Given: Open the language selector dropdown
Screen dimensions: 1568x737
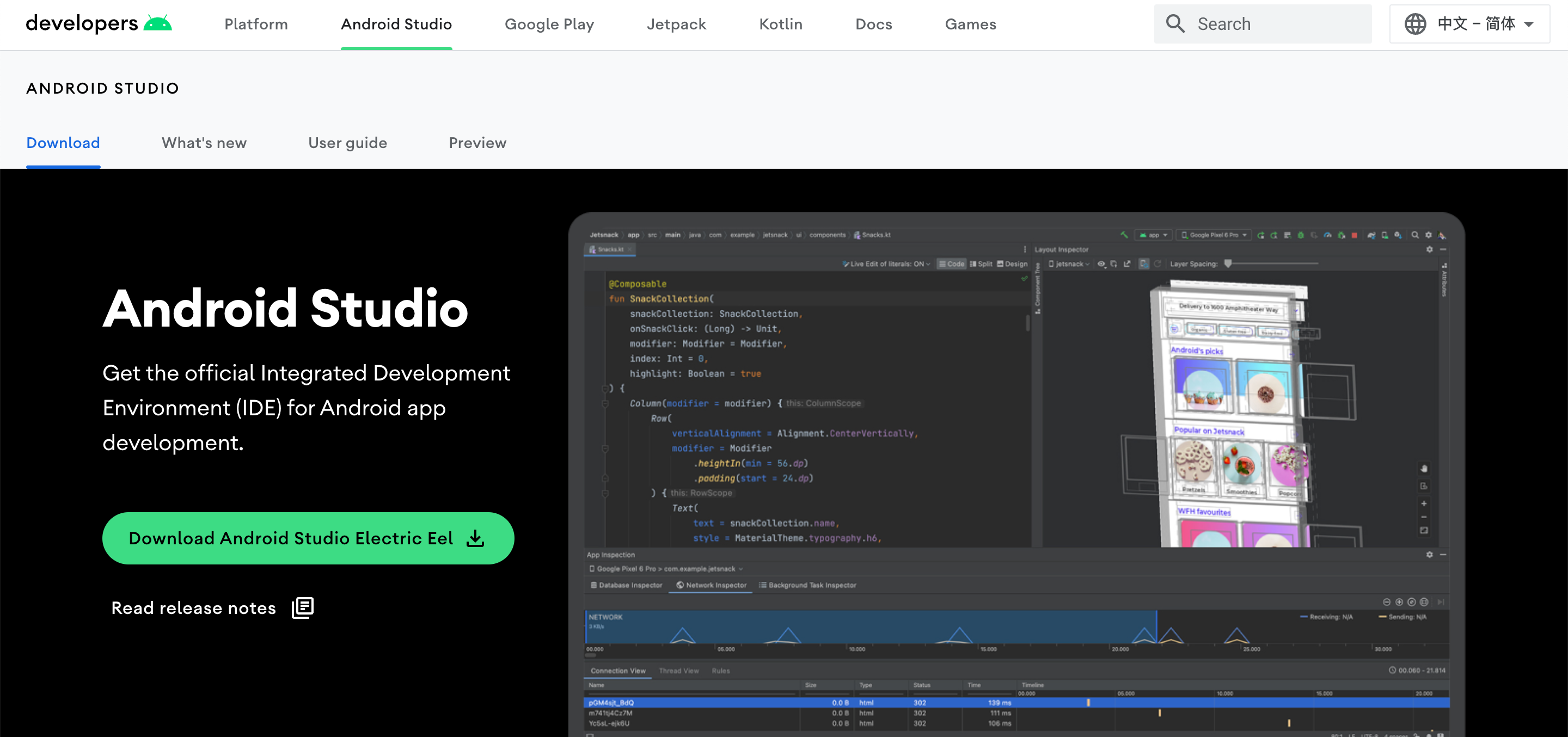Looking at the screenshot, I should (x=1469, y=24).
